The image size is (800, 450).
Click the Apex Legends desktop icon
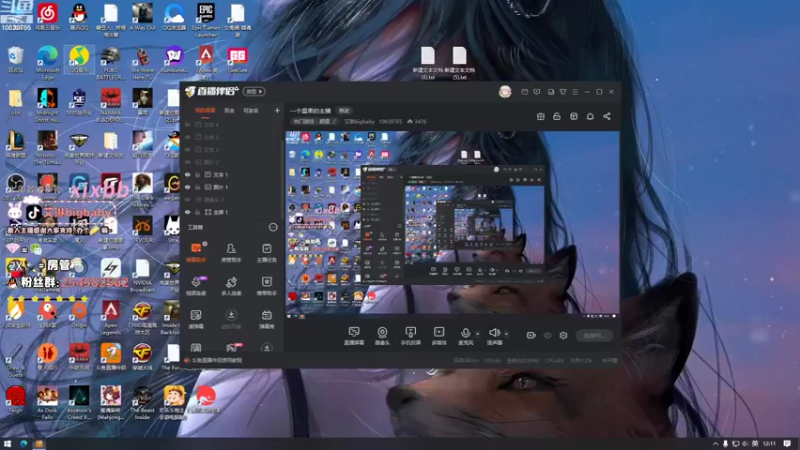tap(111, 318)
